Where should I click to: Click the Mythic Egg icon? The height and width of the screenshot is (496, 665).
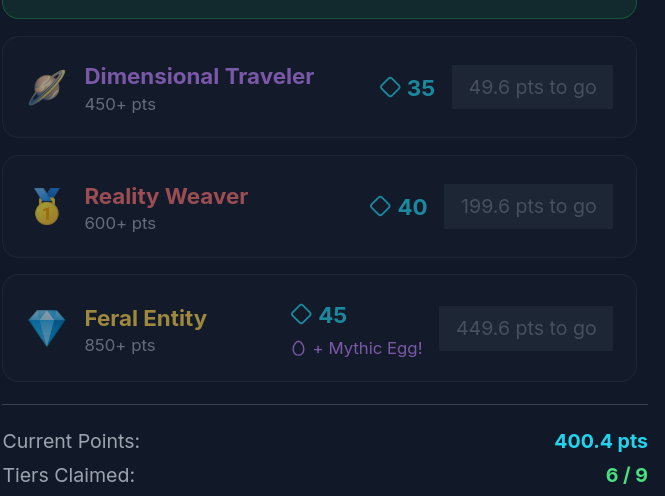coord(298,349)
